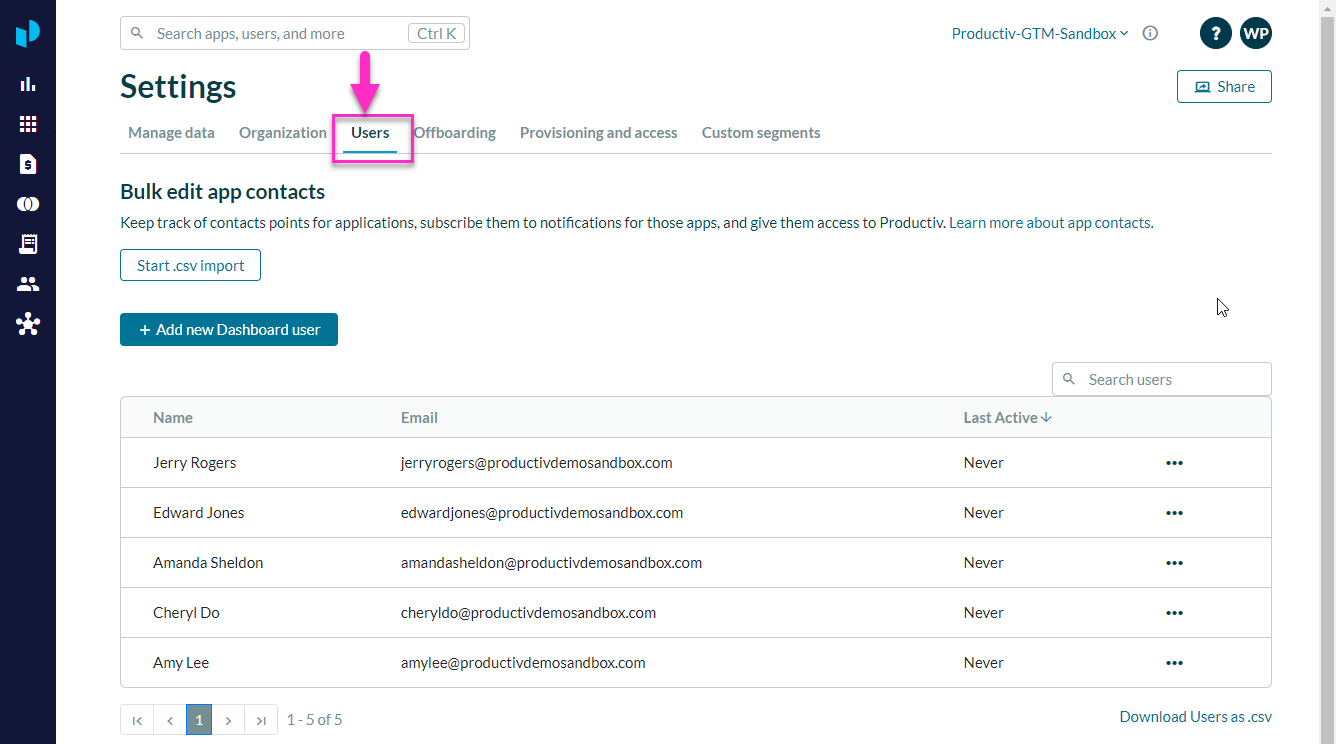The image size is (1336, 744).
Task: Click Add new Dashboard user button
Action: (x=229, y=330)
